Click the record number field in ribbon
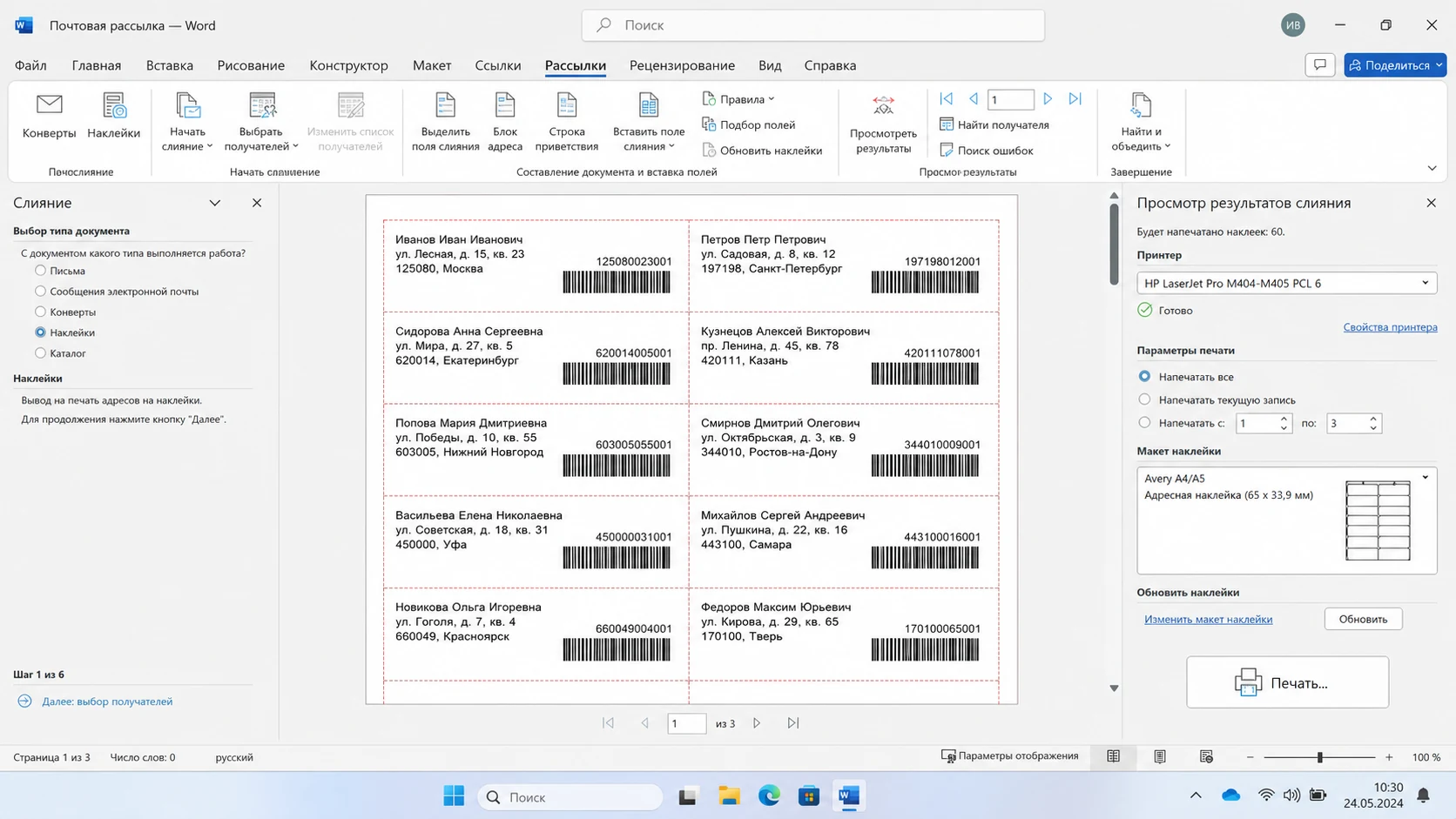 (1011, 99)
